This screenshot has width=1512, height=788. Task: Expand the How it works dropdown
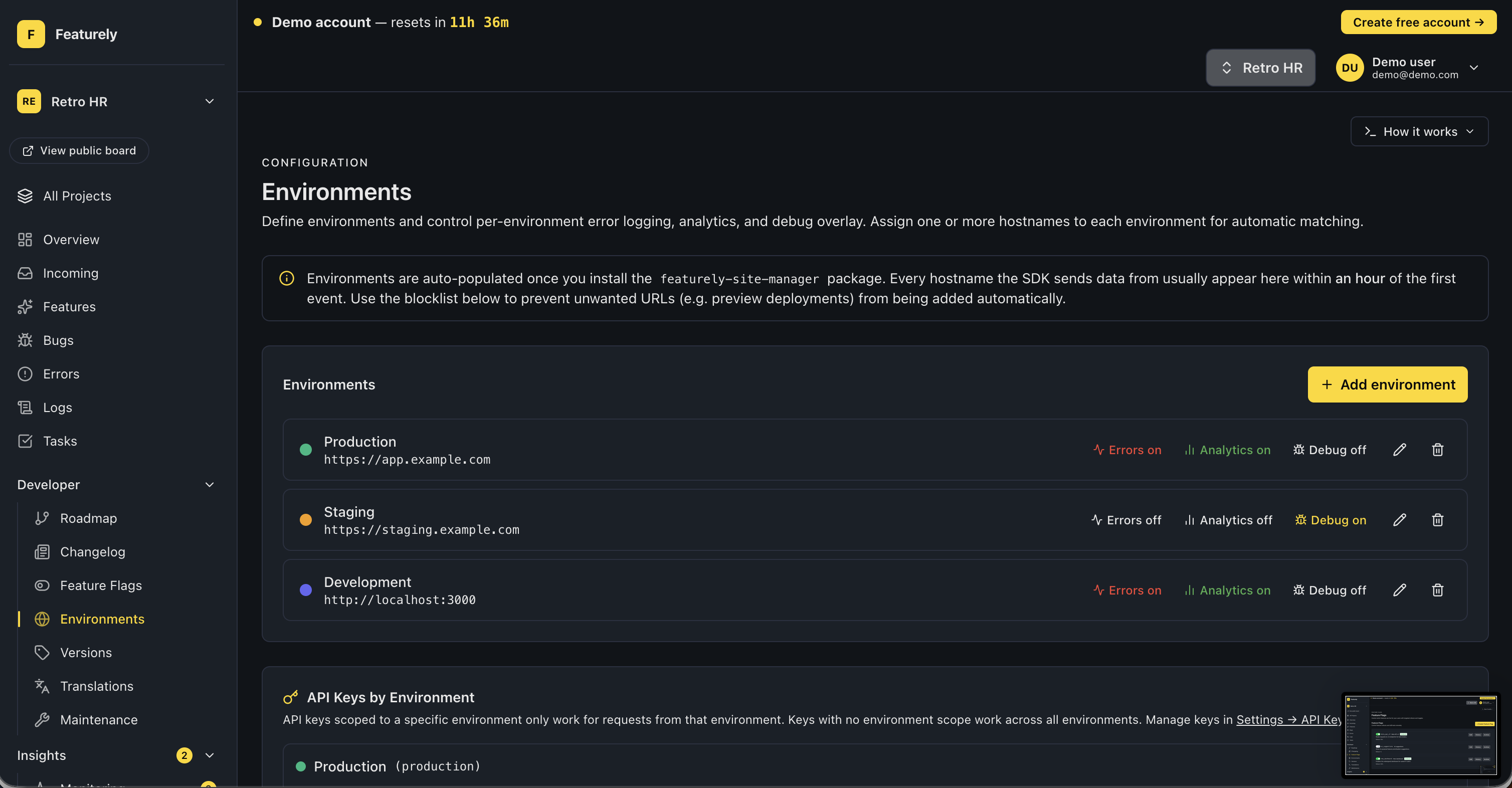(x=1419, y=131)
